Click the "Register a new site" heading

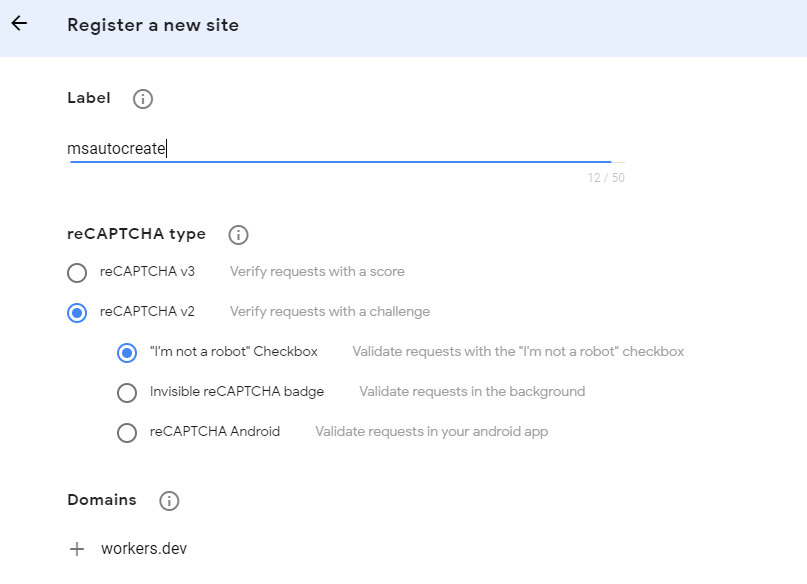coord(153,25)
